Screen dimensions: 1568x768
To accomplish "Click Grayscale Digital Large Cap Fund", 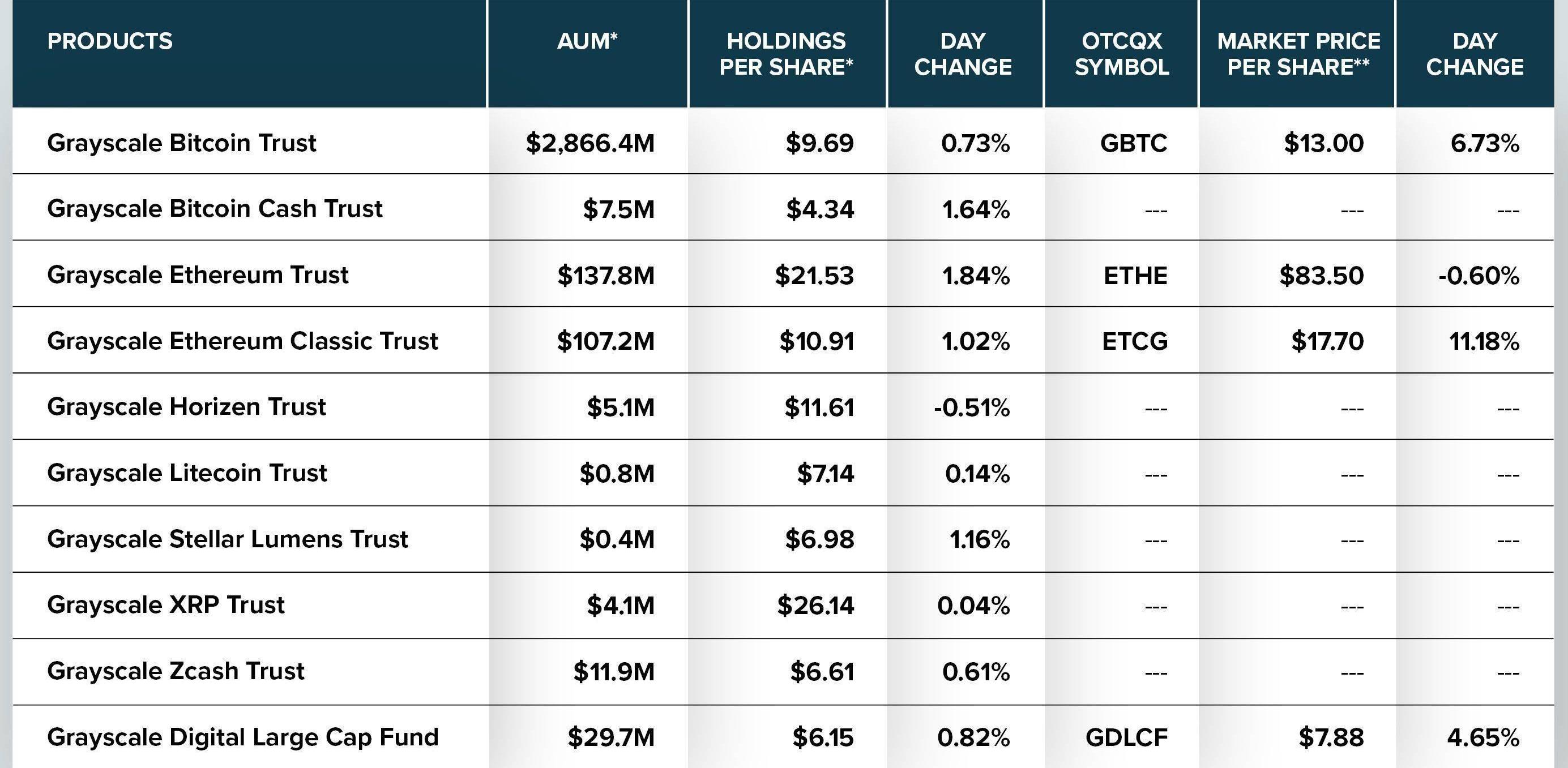I will pos(242,737).
